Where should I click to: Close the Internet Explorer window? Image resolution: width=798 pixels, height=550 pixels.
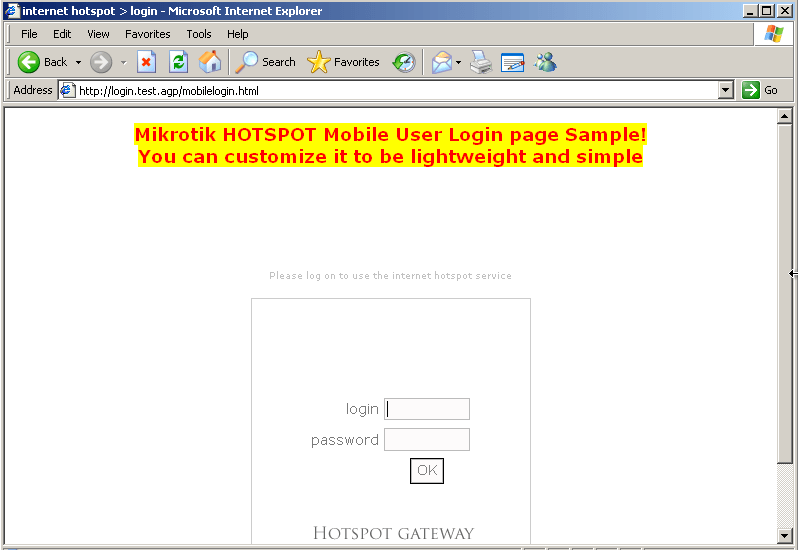784,11
